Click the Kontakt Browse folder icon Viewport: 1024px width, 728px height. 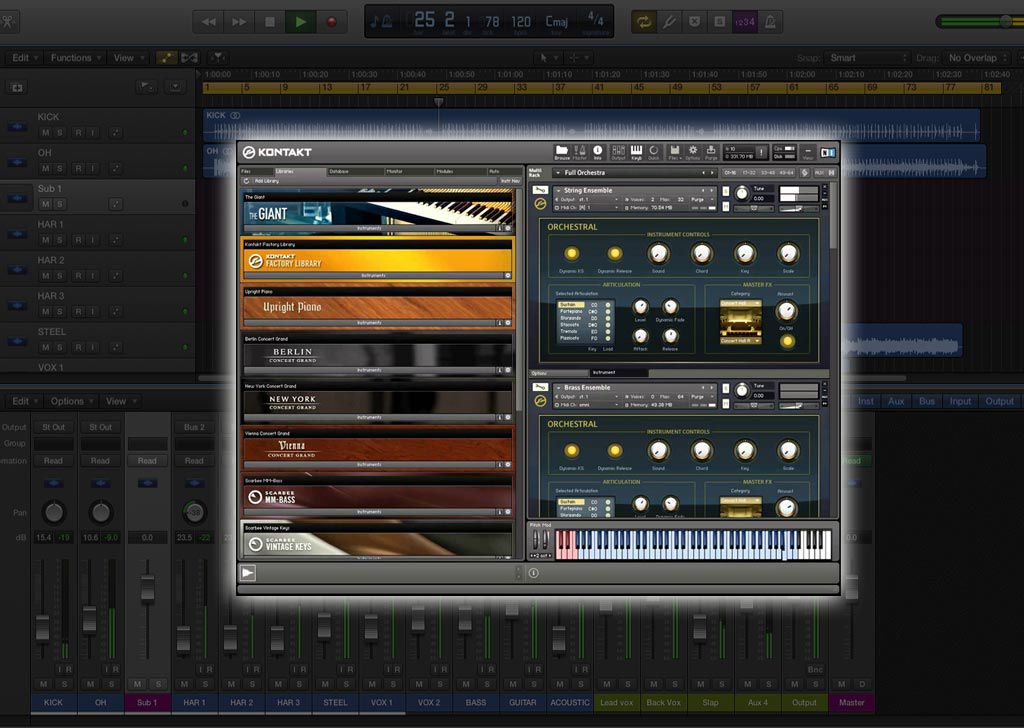pyautogui.click(x=562, y=151)
